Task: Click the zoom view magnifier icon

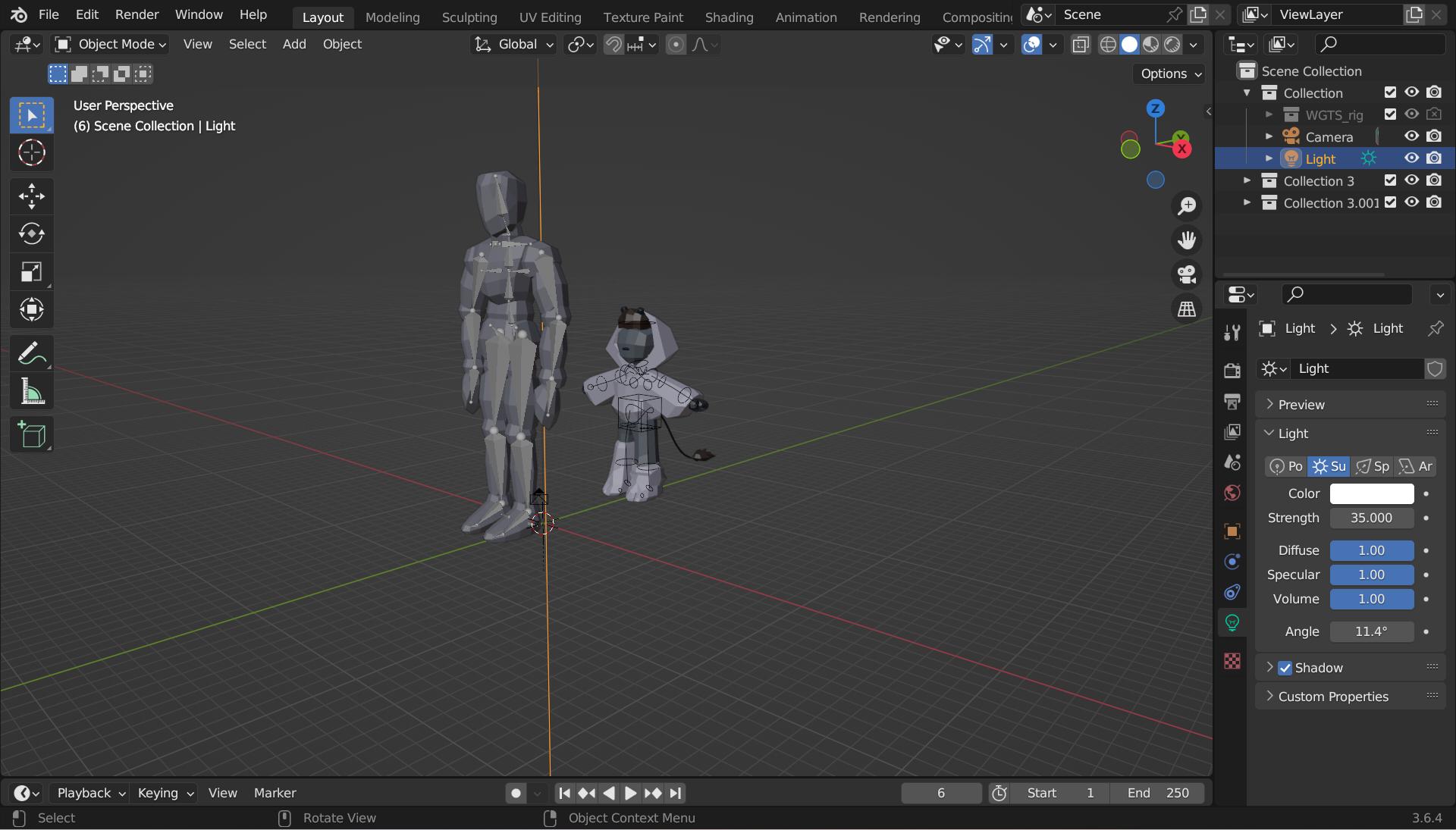Action: click(x=1187, y=205)
